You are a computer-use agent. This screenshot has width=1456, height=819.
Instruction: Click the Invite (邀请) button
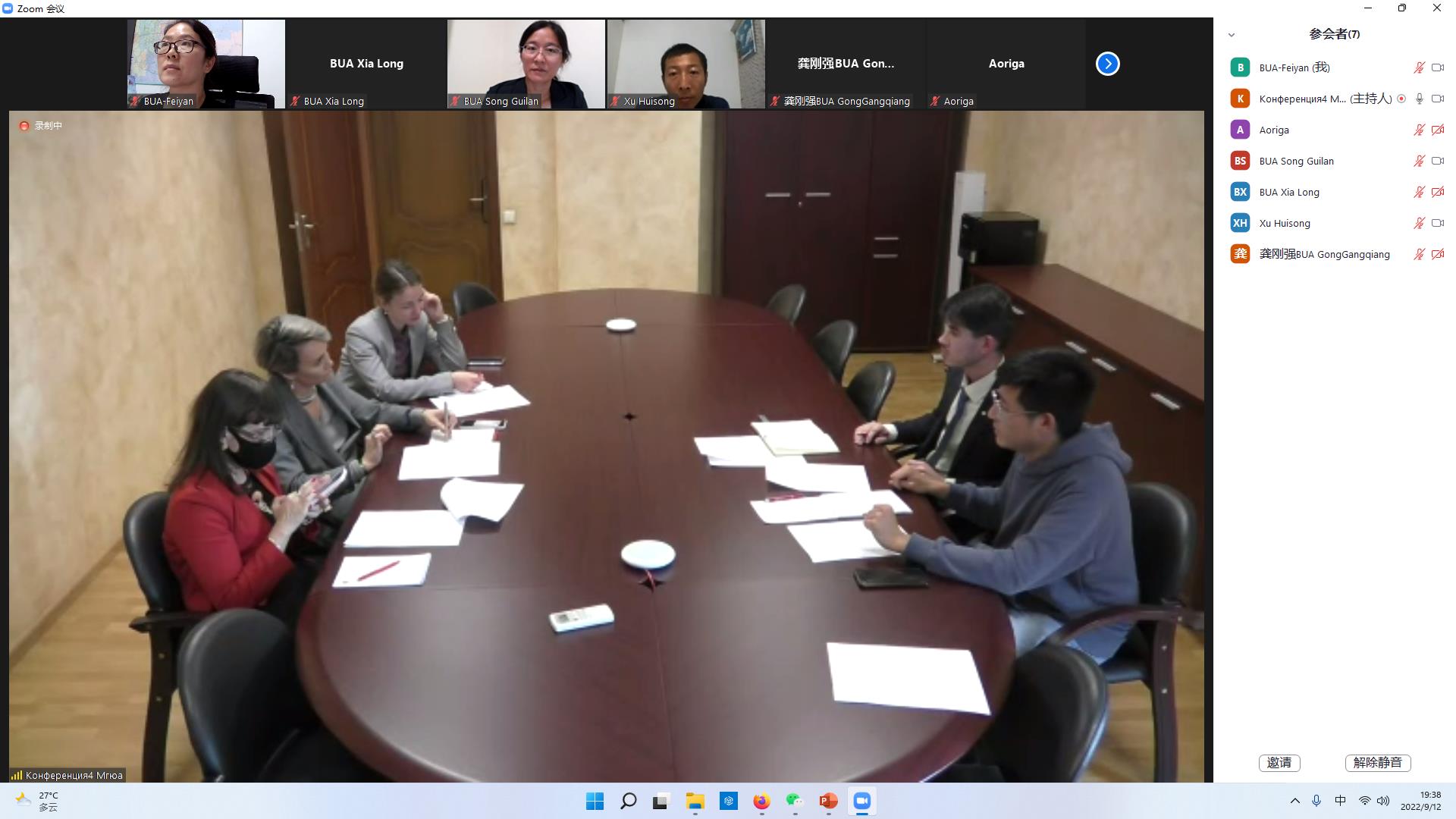tap(1279, 763)
